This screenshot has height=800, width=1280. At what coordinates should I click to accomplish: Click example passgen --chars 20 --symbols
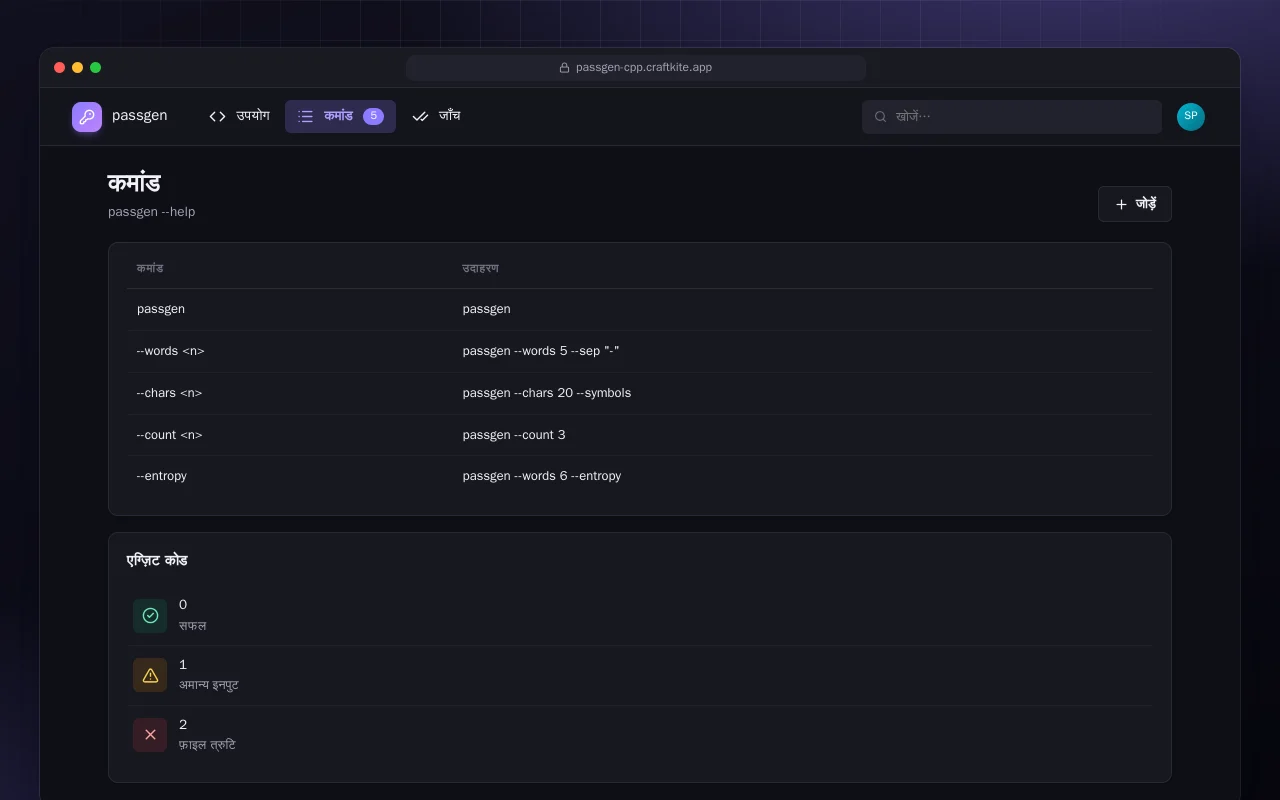click(x=547, y=393)
